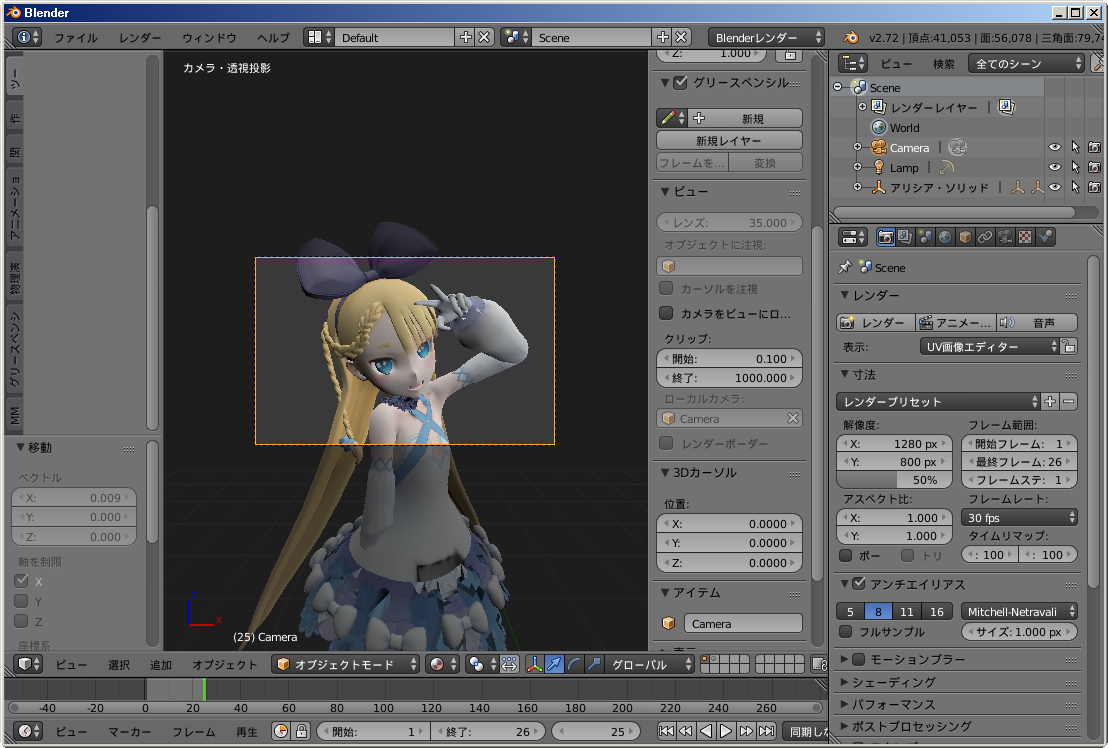Viewport: 1108px width, 748px height.
Task: Open the Render Layers properties tab
Action: pos(904,237)
